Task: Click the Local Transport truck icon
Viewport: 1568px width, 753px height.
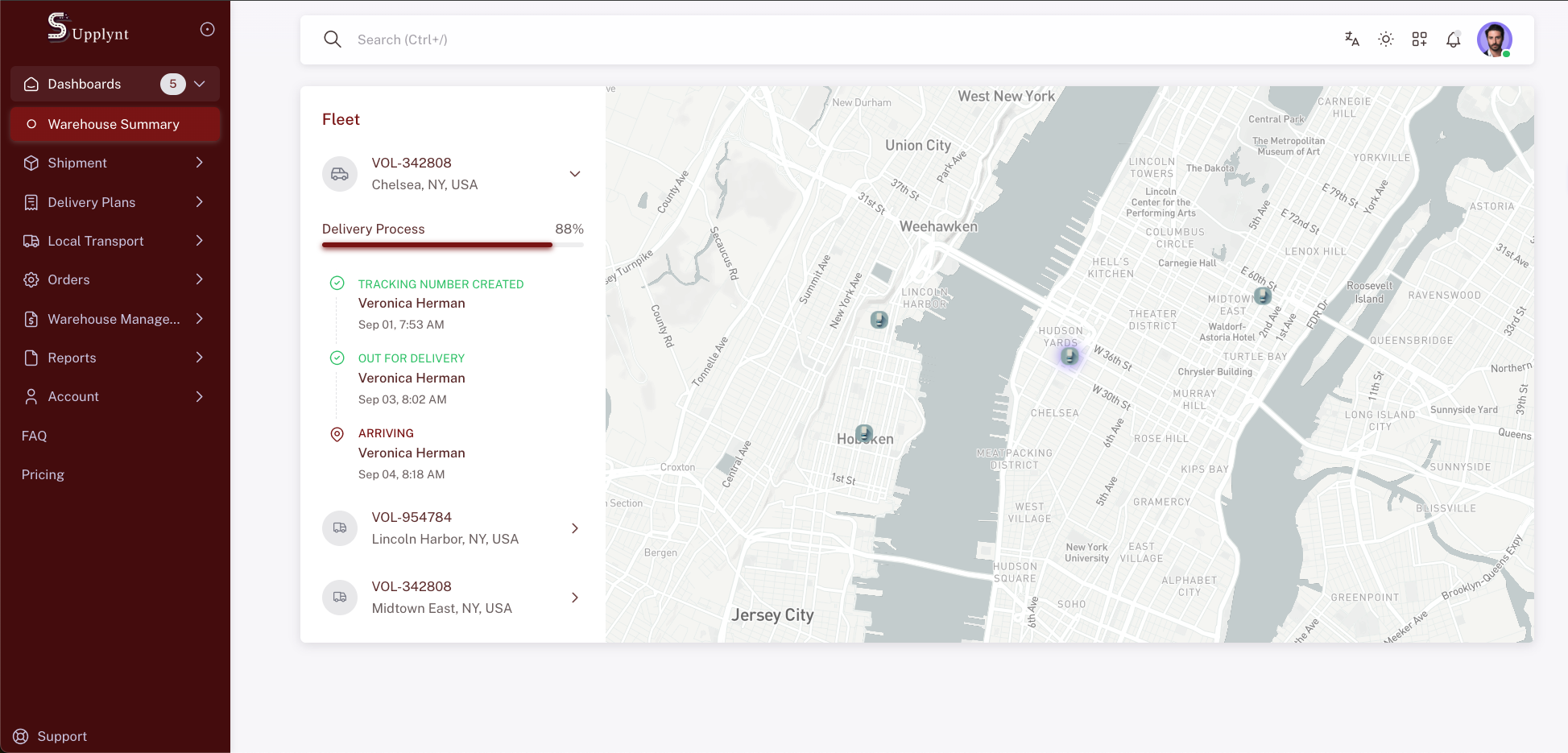Action: point(31,241)
